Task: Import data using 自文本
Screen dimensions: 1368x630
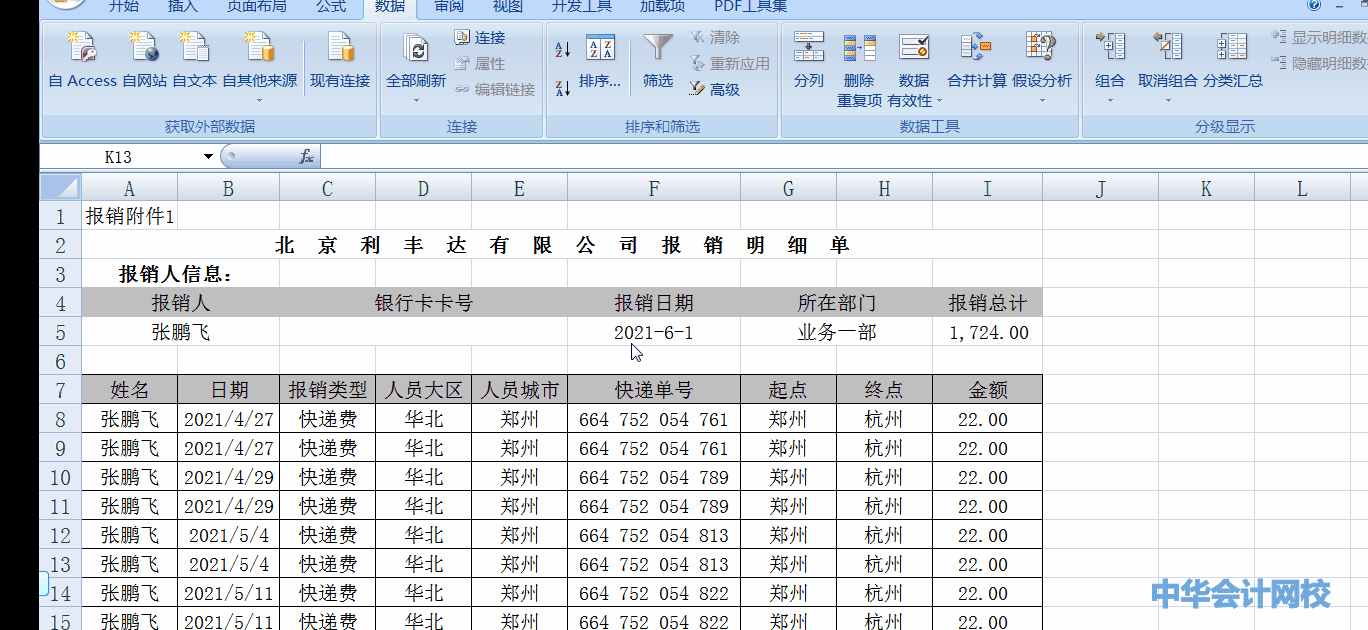Action: click(195, 60)
